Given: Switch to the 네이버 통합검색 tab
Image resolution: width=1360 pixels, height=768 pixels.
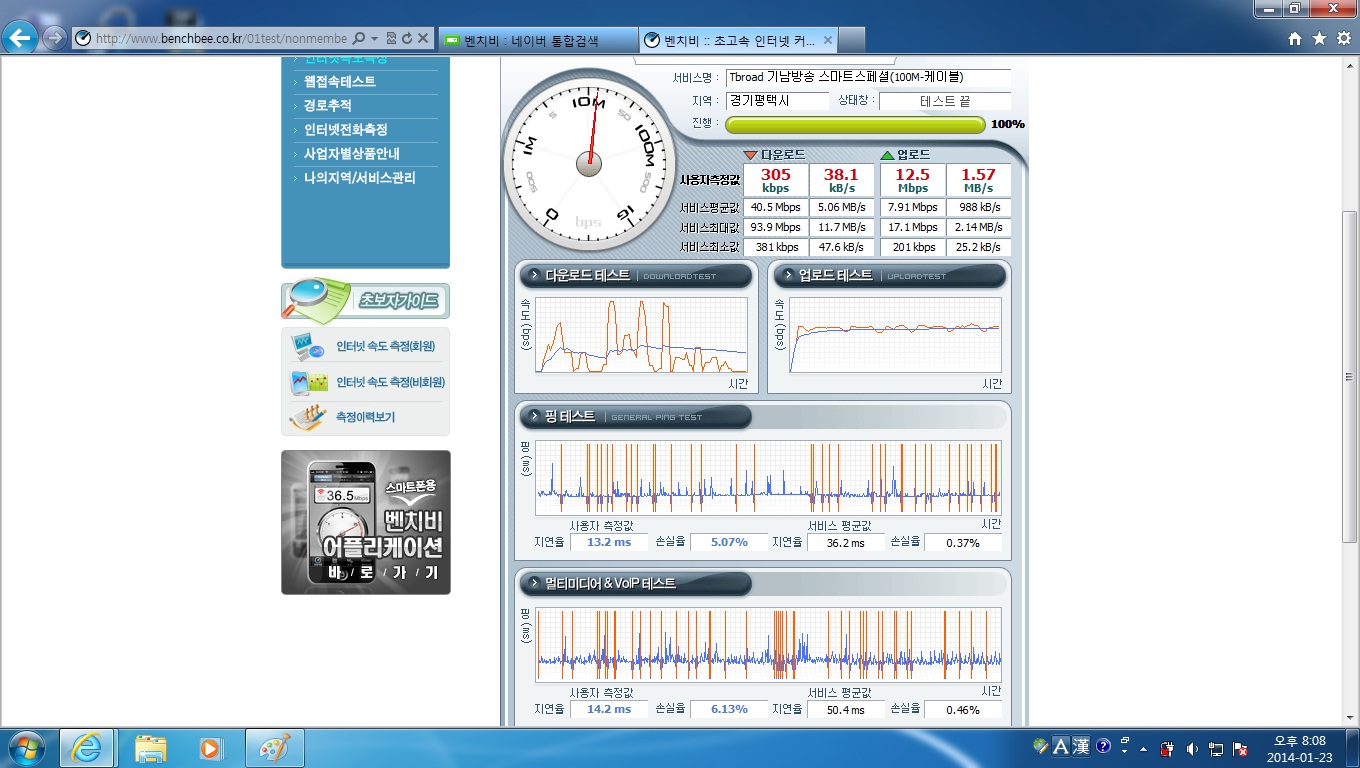Looking at the screenshot, I should [538, 40].
